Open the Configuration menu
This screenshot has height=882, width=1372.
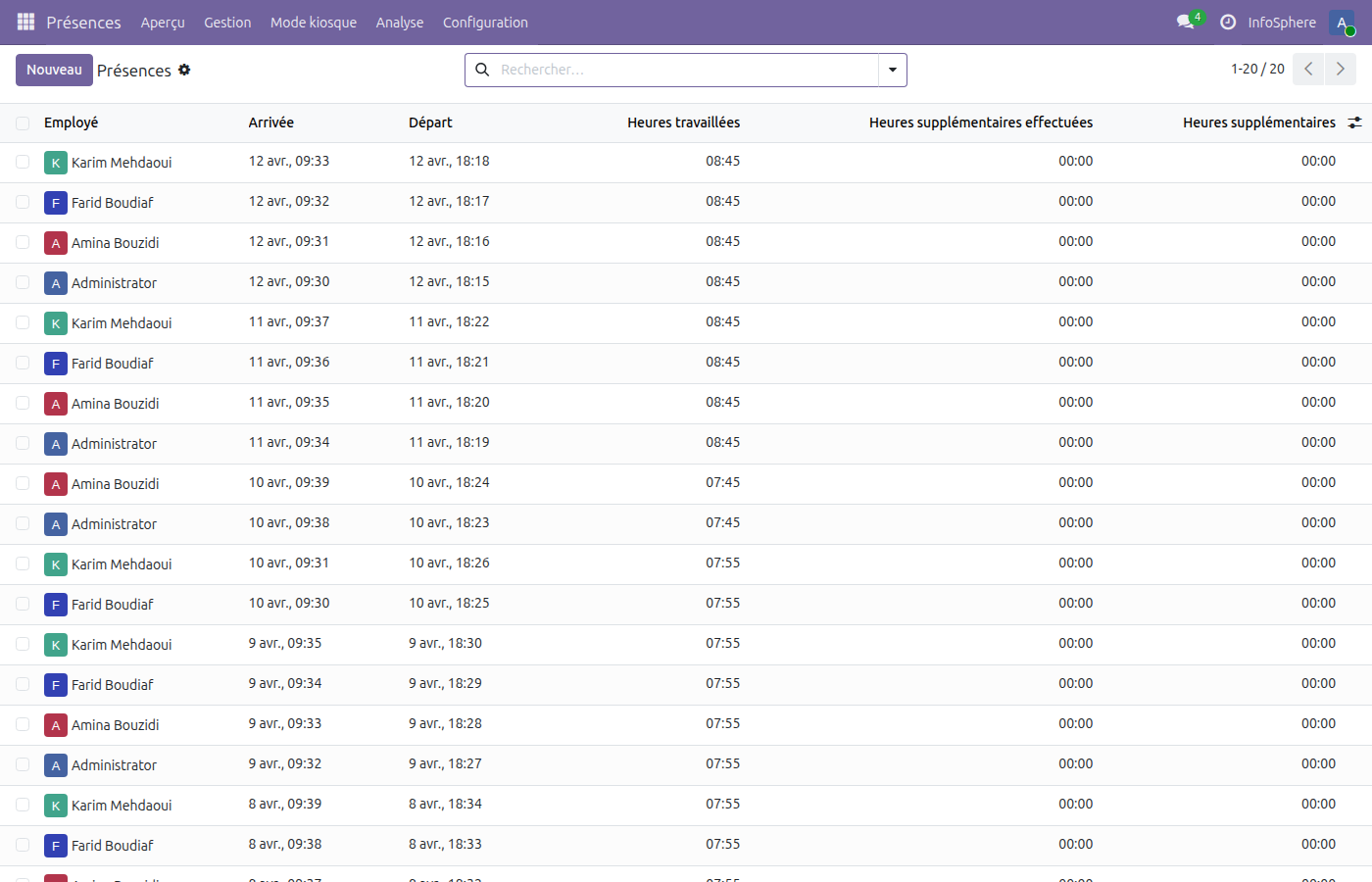(485, 23)
